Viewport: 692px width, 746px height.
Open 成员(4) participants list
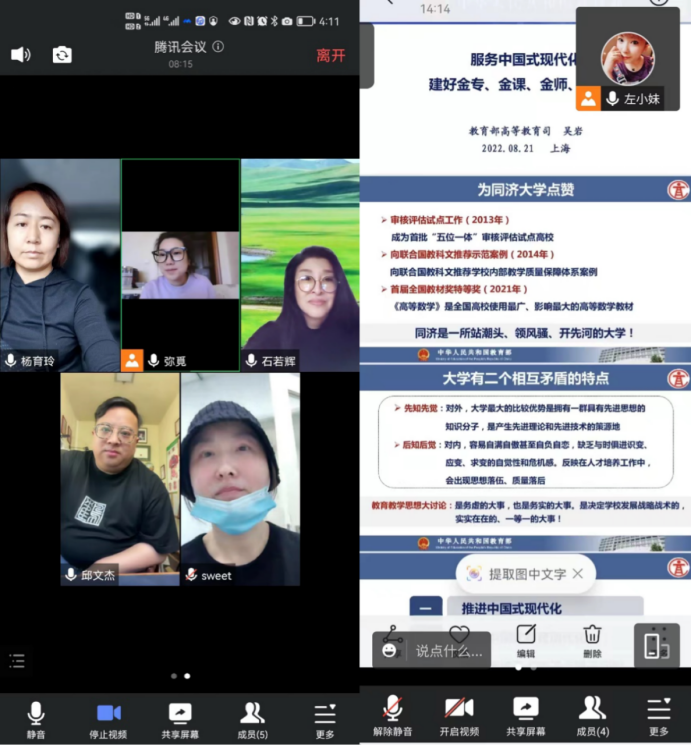coord(592,716)
